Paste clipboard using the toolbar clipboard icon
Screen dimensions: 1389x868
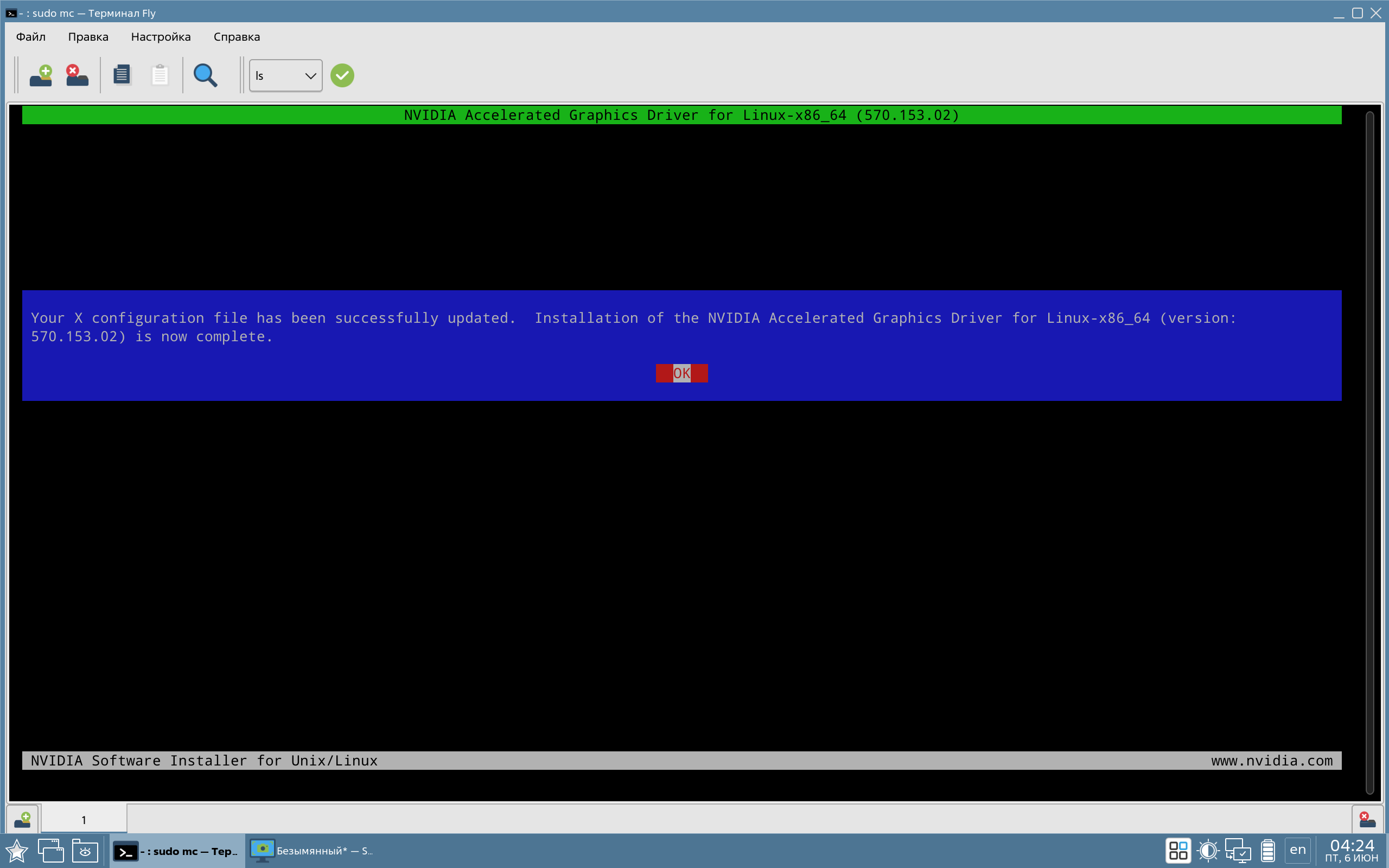pos(160,75)
